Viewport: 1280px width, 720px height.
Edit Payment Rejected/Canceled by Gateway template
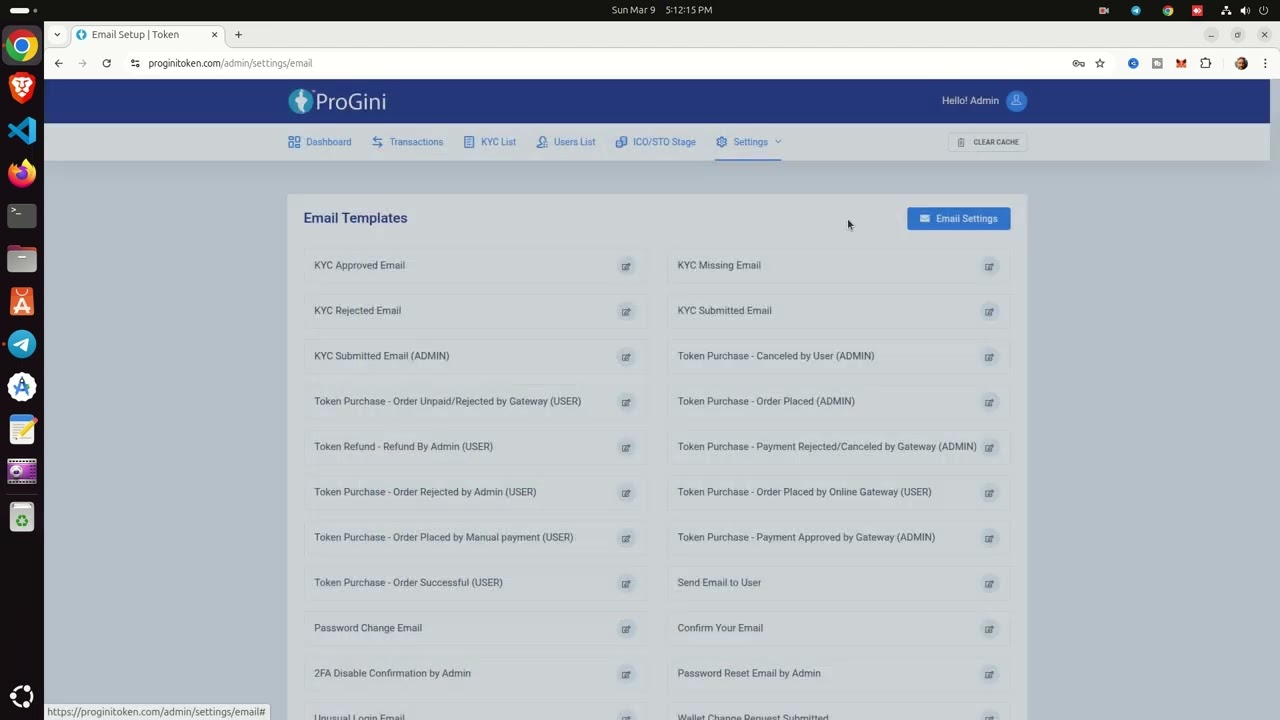pos(989,447)
